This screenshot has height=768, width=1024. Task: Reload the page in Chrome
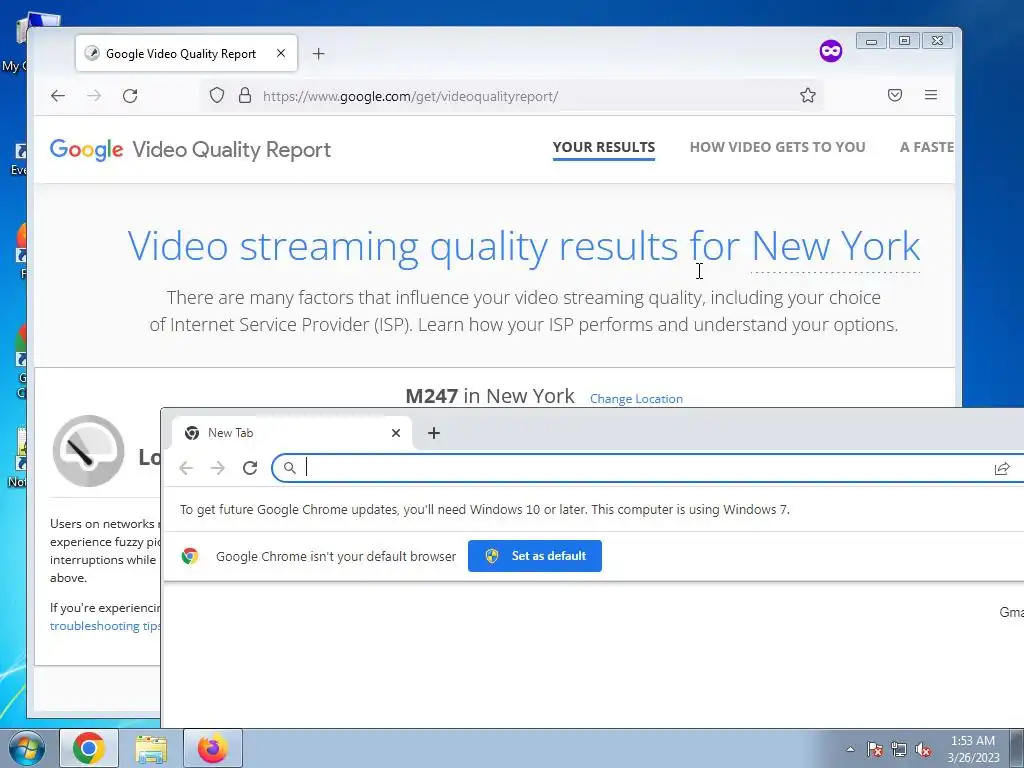click(x=250, y=468)
